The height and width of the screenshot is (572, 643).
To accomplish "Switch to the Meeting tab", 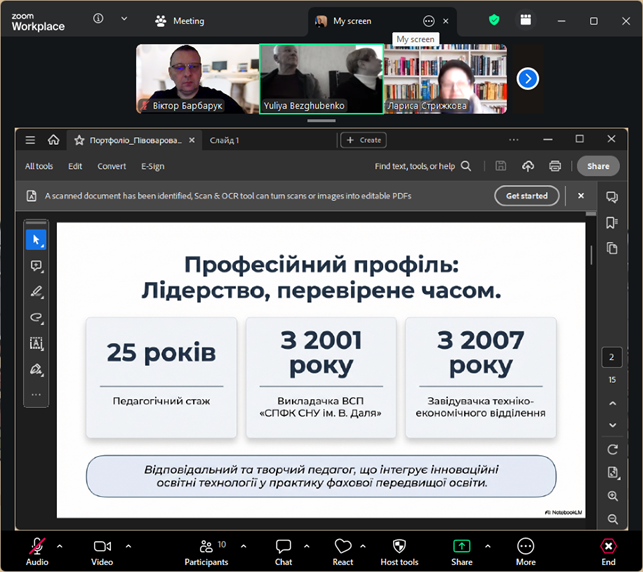I will click(180, 21).
